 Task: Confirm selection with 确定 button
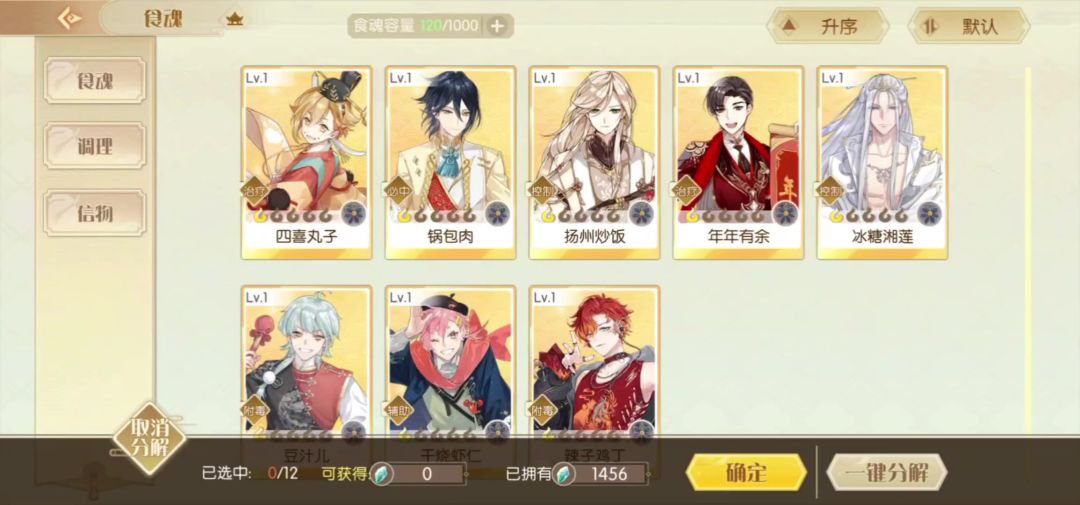coord(746,473)
